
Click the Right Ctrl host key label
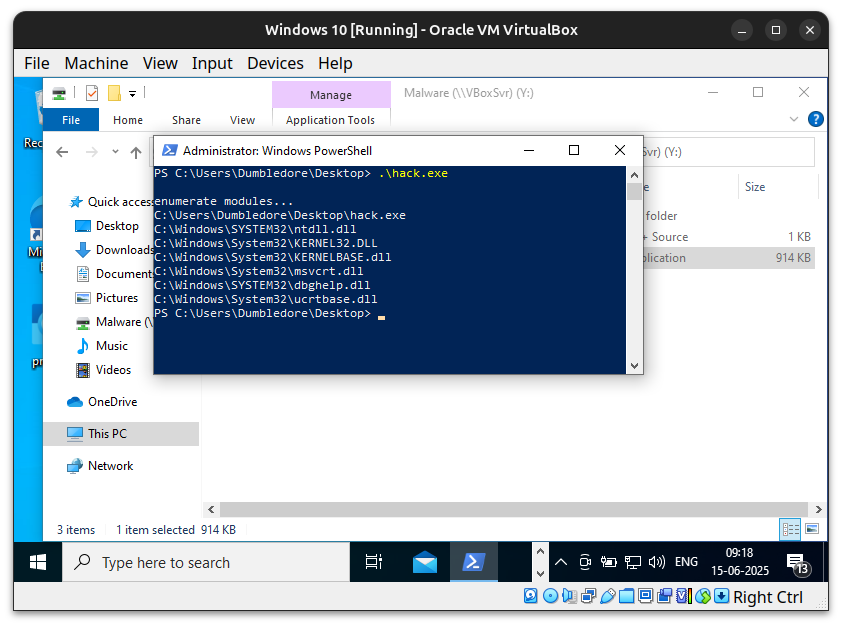point(767,597)
